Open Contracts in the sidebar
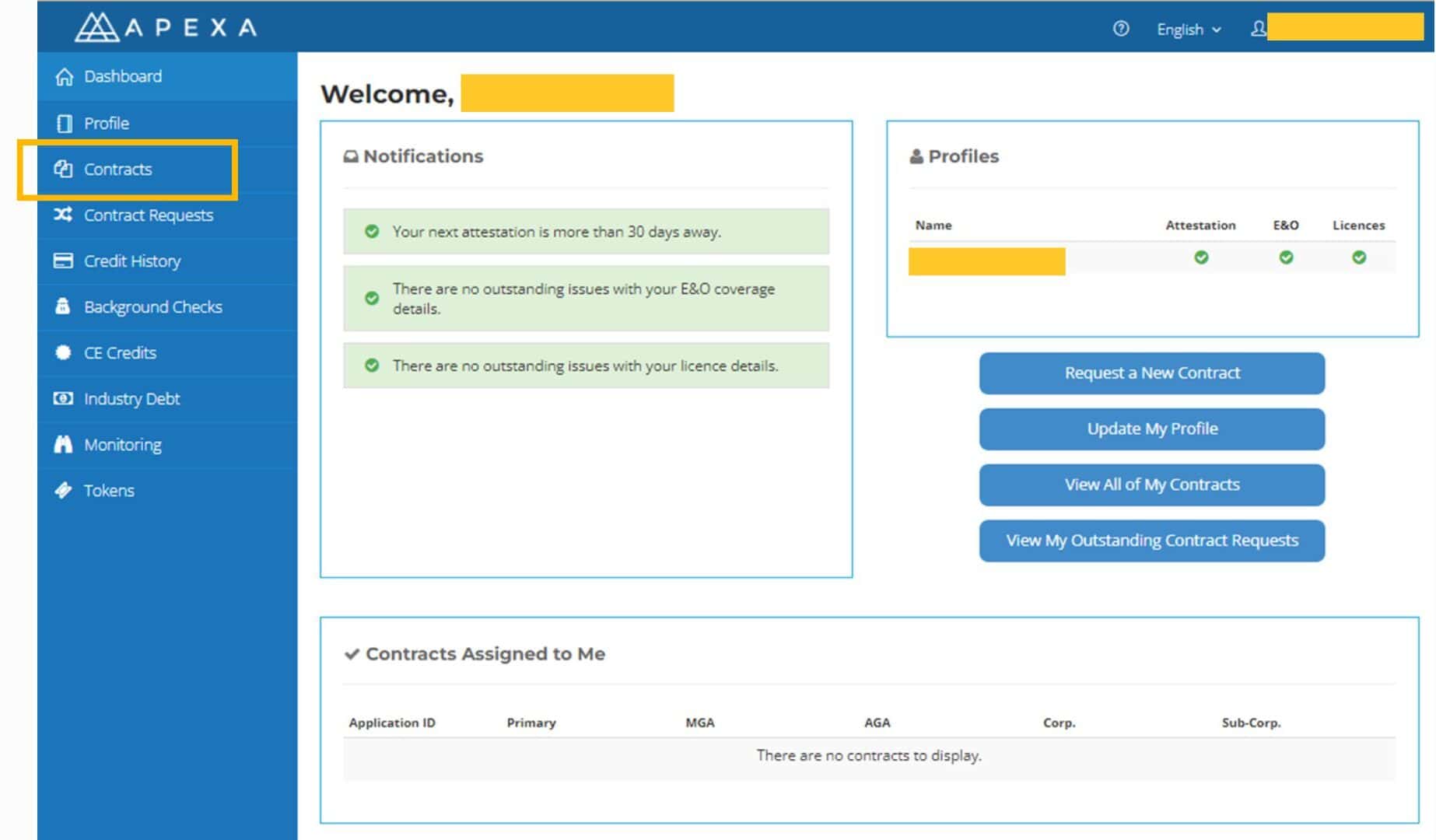 point(117,169)
